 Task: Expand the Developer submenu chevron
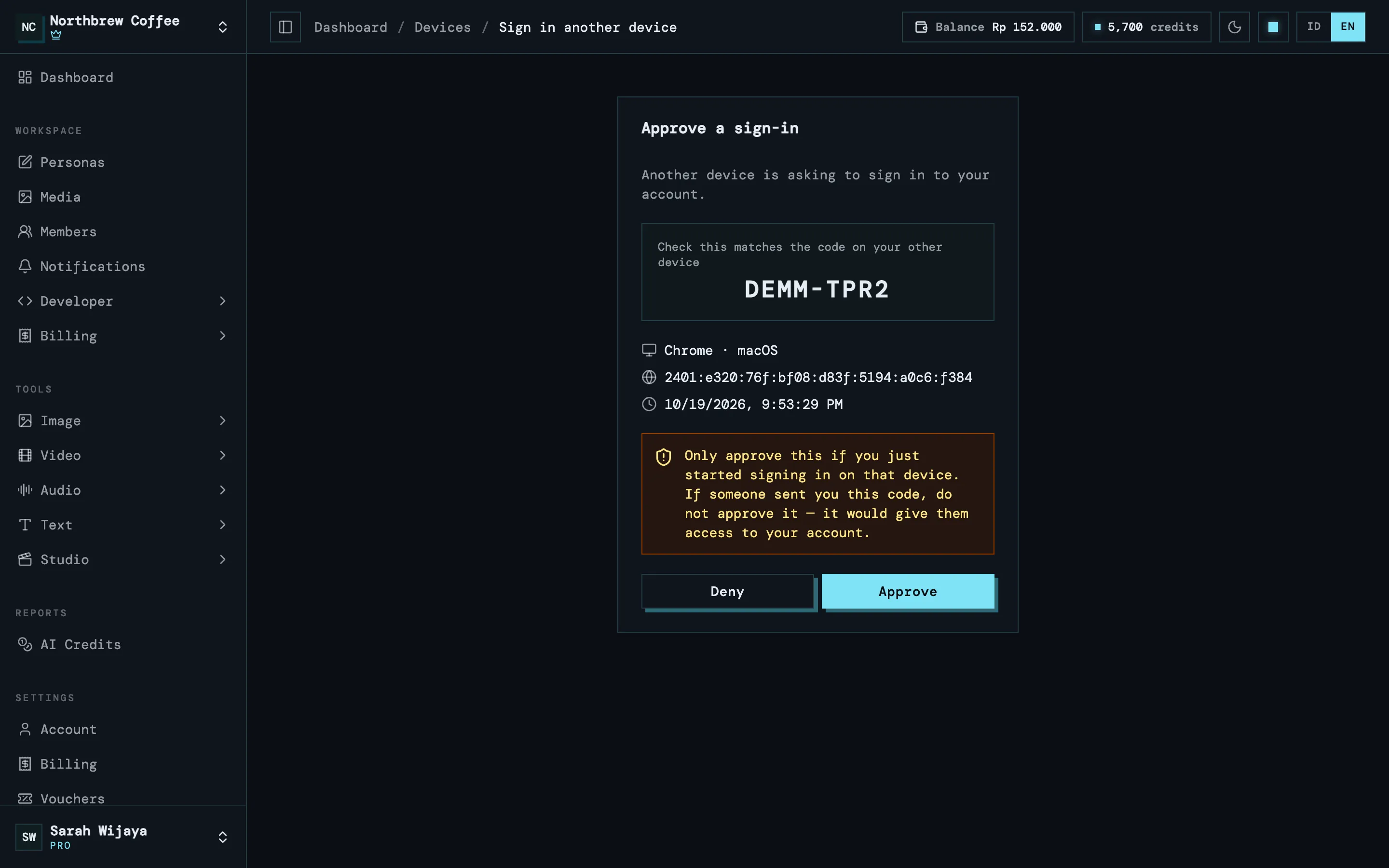pos(223,301)
